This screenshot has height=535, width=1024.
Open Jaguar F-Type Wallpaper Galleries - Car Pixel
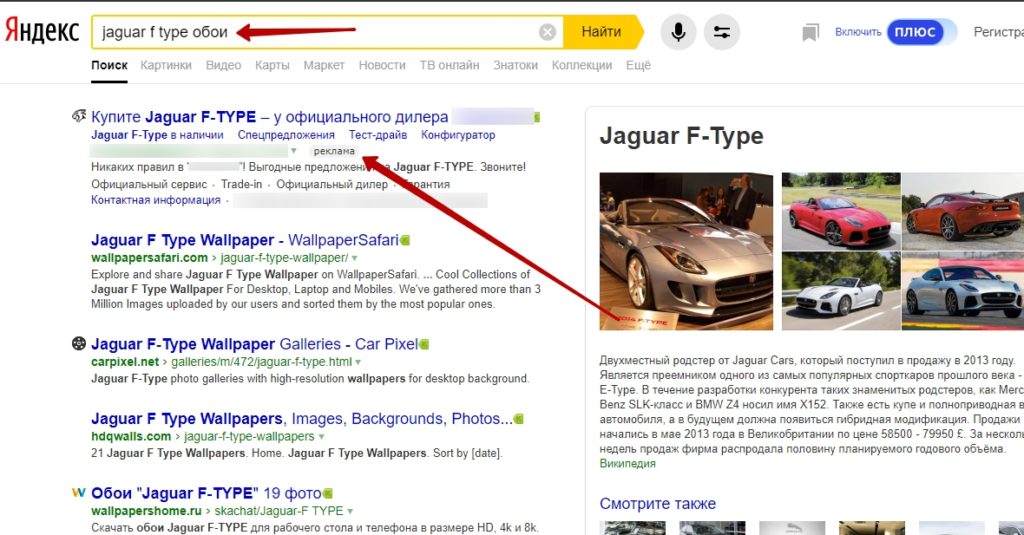tap(255, 344)
